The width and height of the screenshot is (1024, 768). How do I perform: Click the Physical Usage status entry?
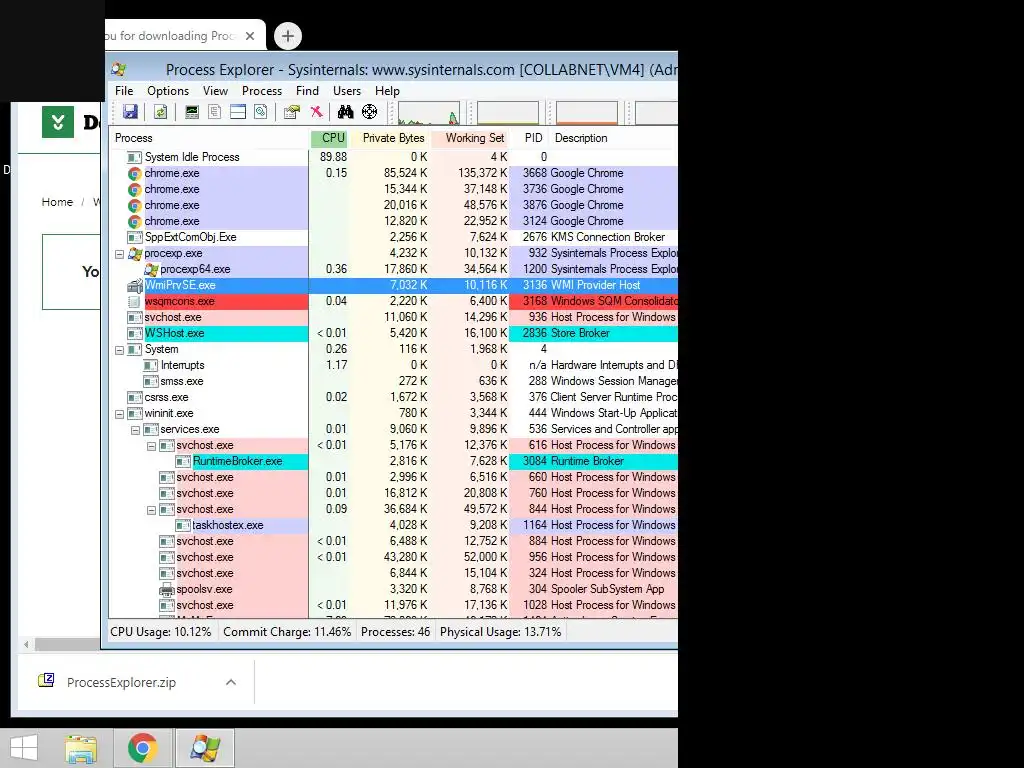pyautogui.click(x=500, y=632)
